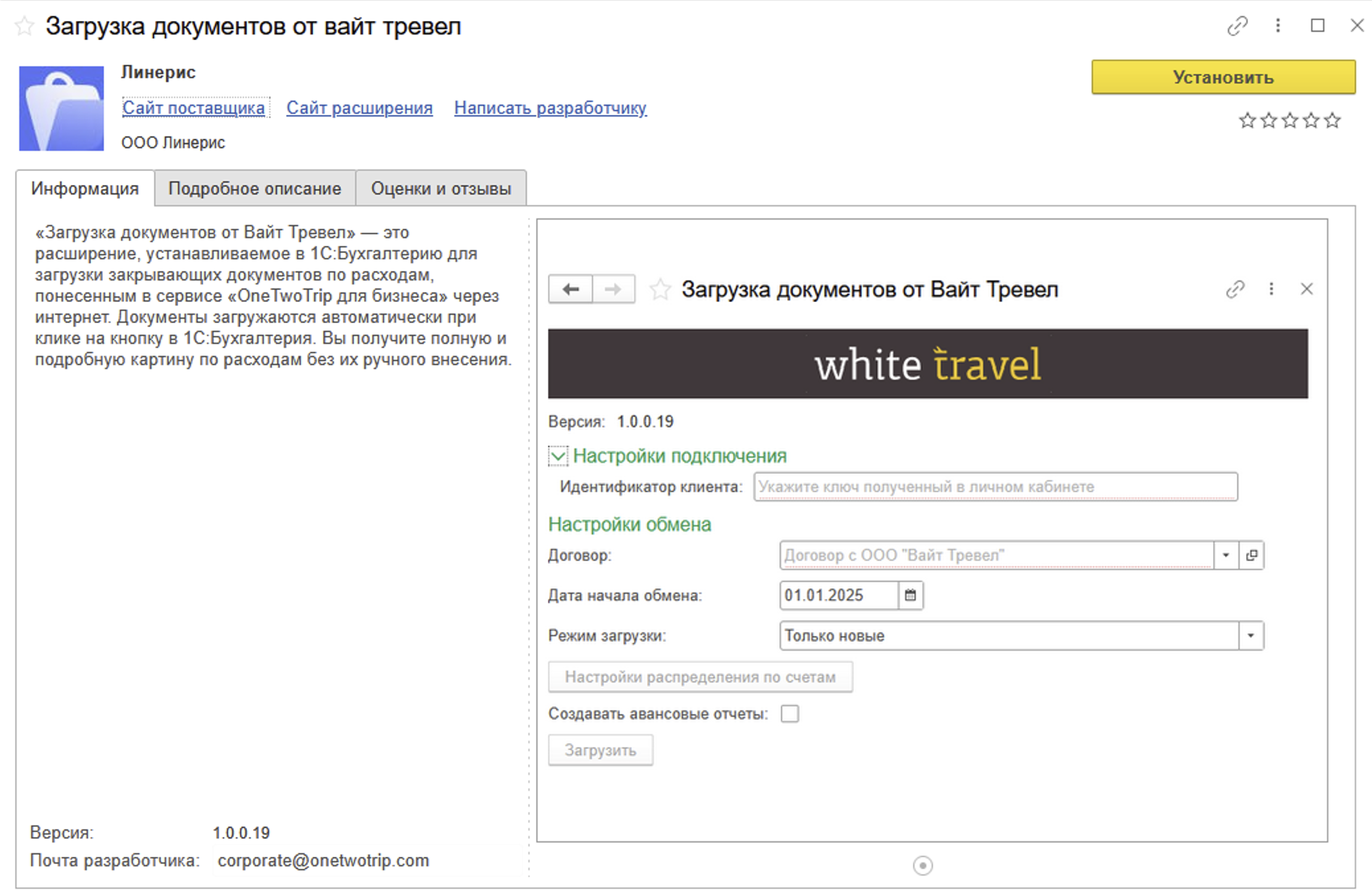Collapse the Настройки подключения section

click(557, 456)
